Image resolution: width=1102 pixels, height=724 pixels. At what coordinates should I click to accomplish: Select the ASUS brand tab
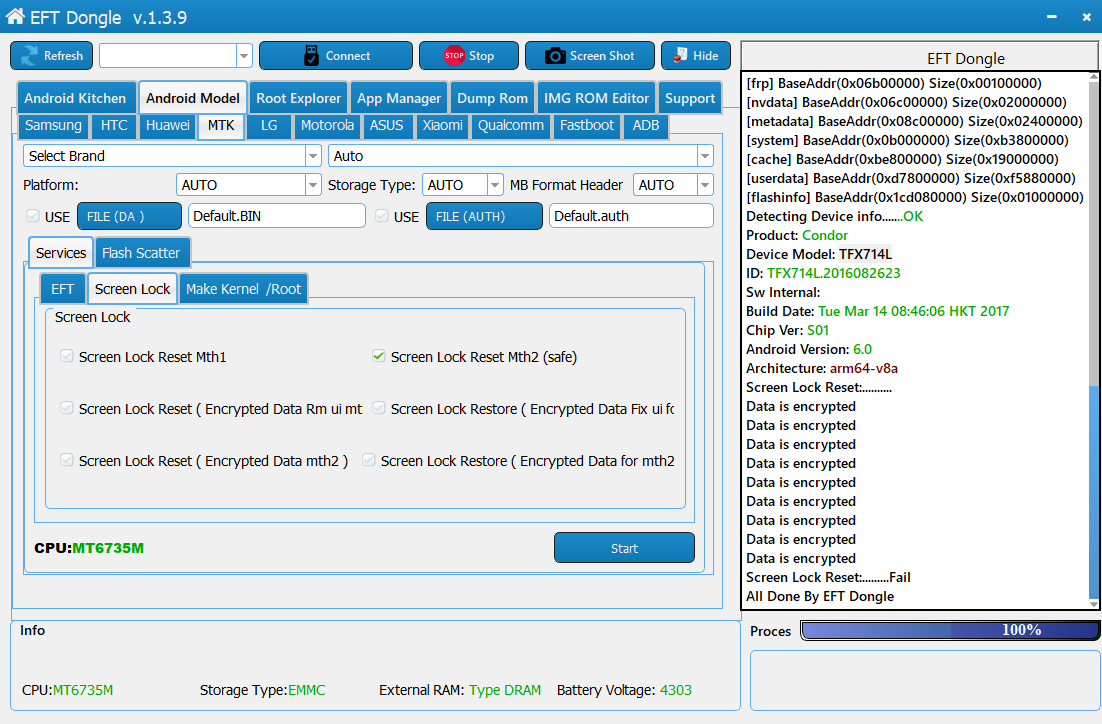click(387, 125)
